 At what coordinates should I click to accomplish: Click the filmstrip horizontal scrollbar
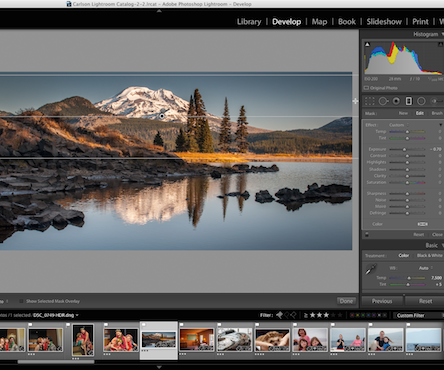click(56, 362)
